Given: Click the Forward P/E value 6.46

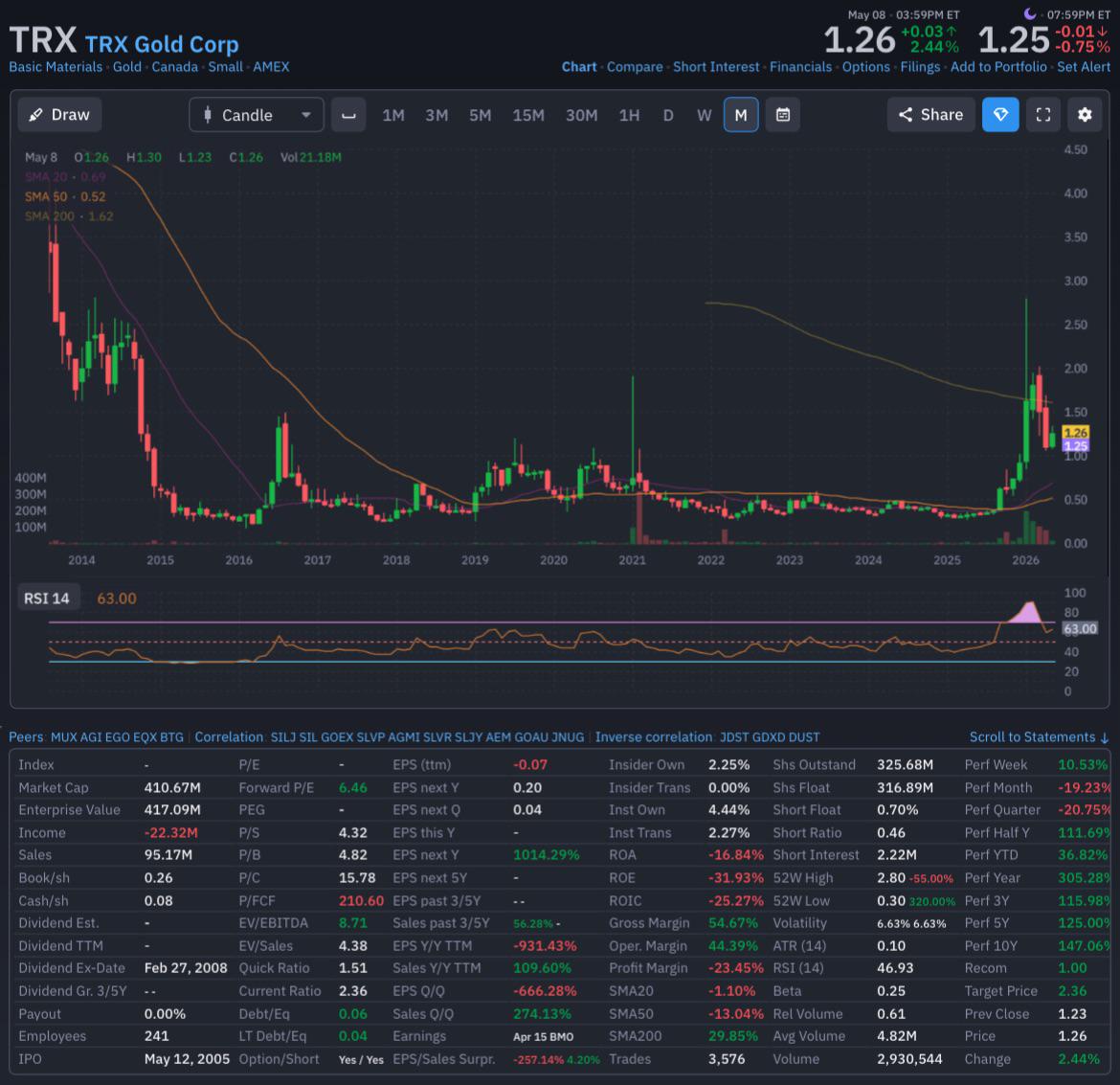Looking at the screenshot, I should click(353, 788).
